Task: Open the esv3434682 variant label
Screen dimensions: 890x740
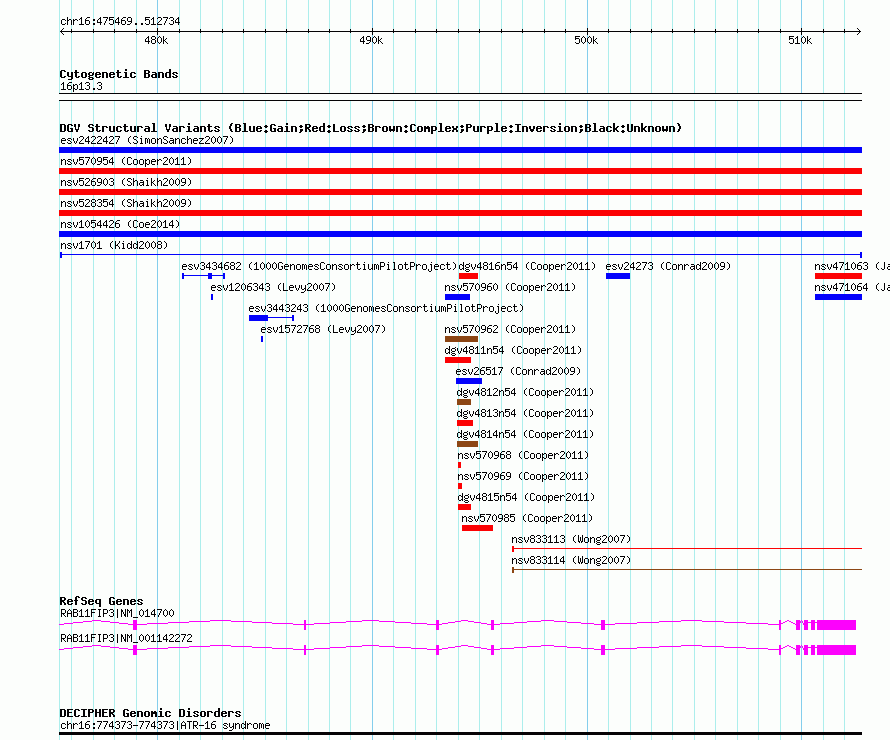Action: 319,266
